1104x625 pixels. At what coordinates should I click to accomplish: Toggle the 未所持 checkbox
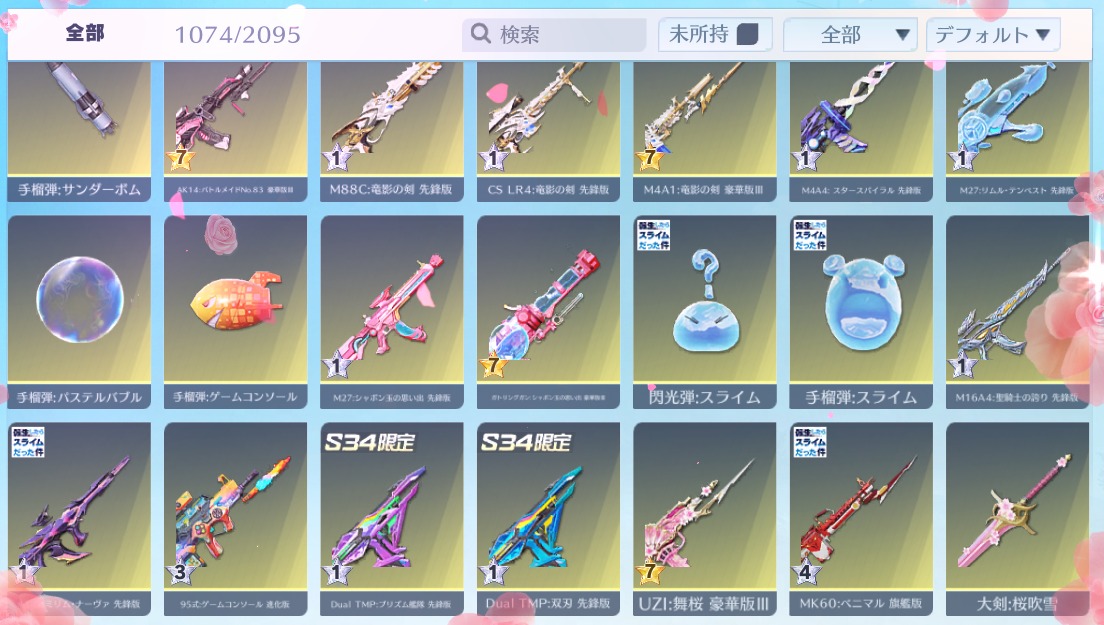tap(747, 34)
